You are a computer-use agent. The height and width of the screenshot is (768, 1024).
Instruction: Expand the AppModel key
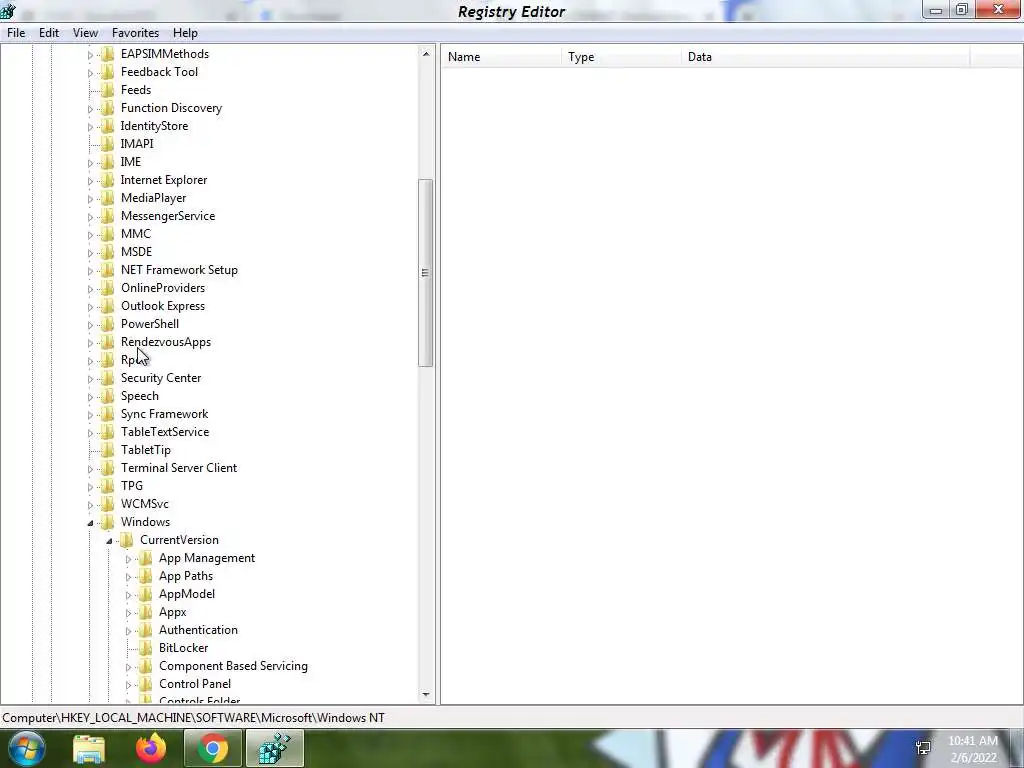click(128, 594)
